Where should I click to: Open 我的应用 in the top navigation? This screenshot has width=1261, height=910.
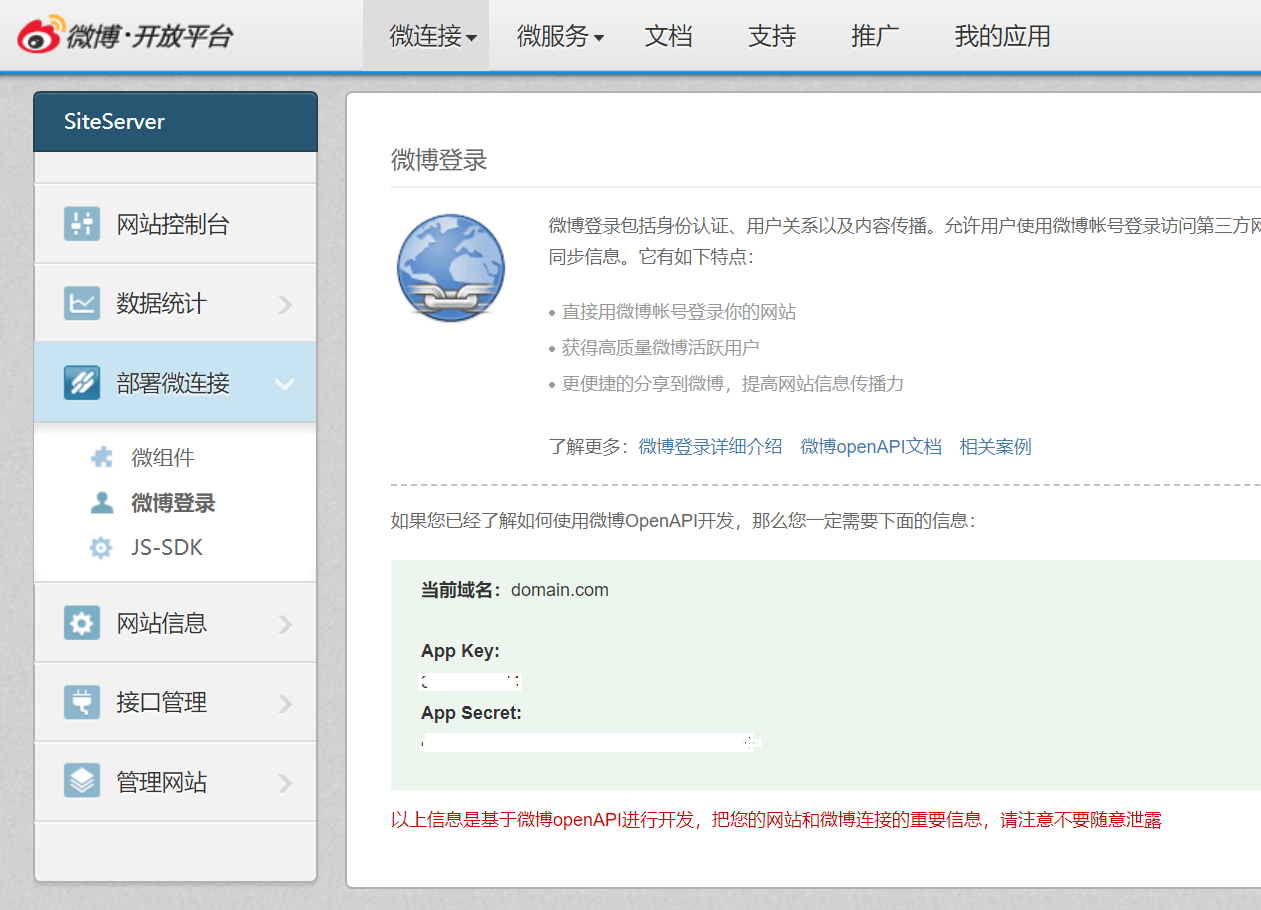point(1002,37)
